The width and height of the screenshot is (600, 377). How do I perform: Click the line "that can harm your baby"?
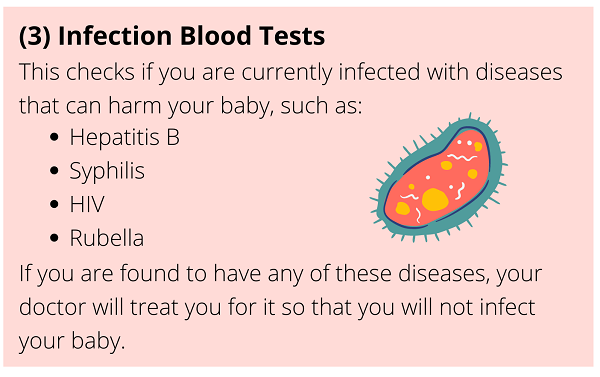[190, 106]
